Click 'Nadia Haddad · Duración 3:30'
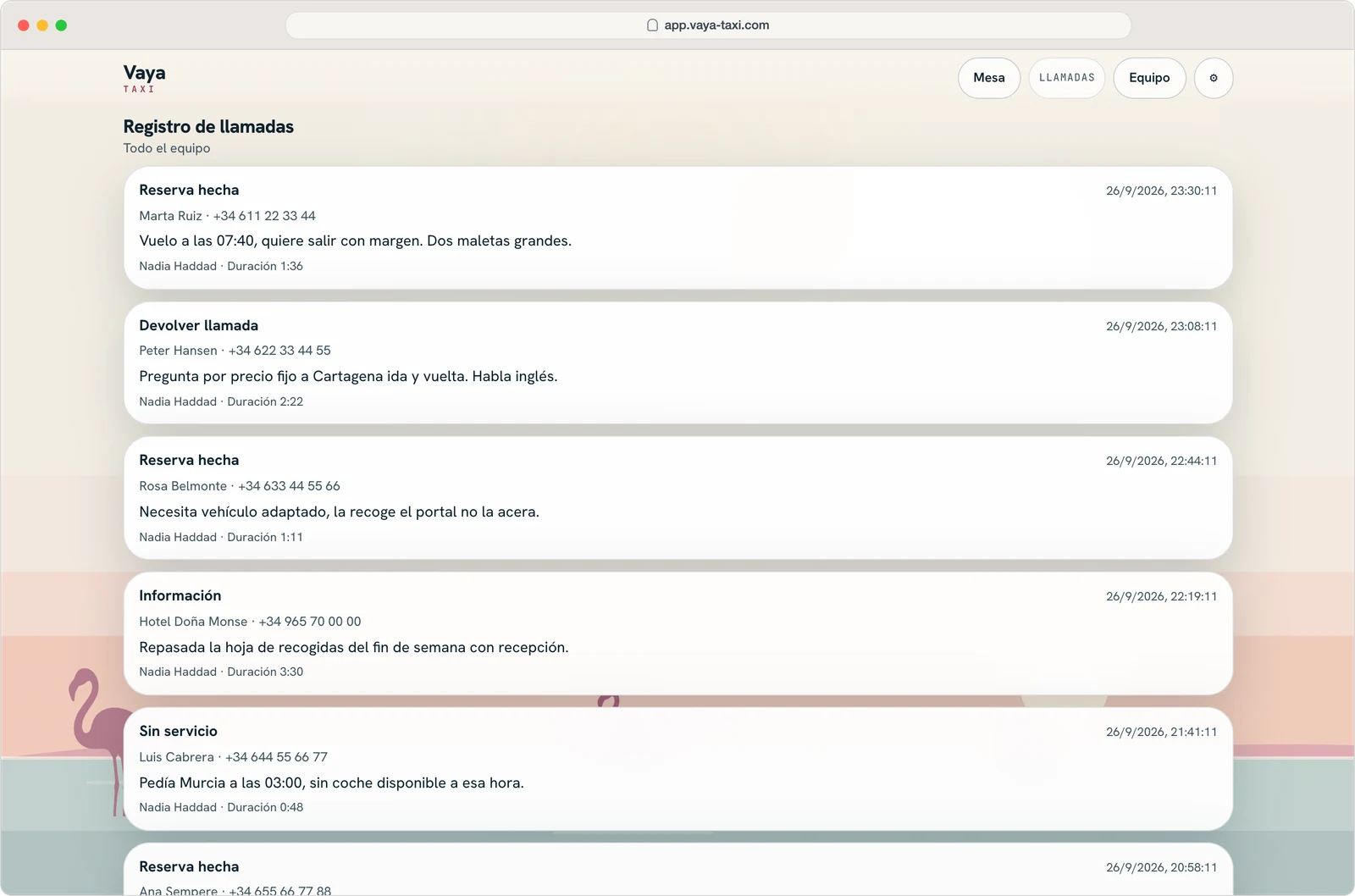The width and height of the screenshot is (1355, 896). pos(221,672)
